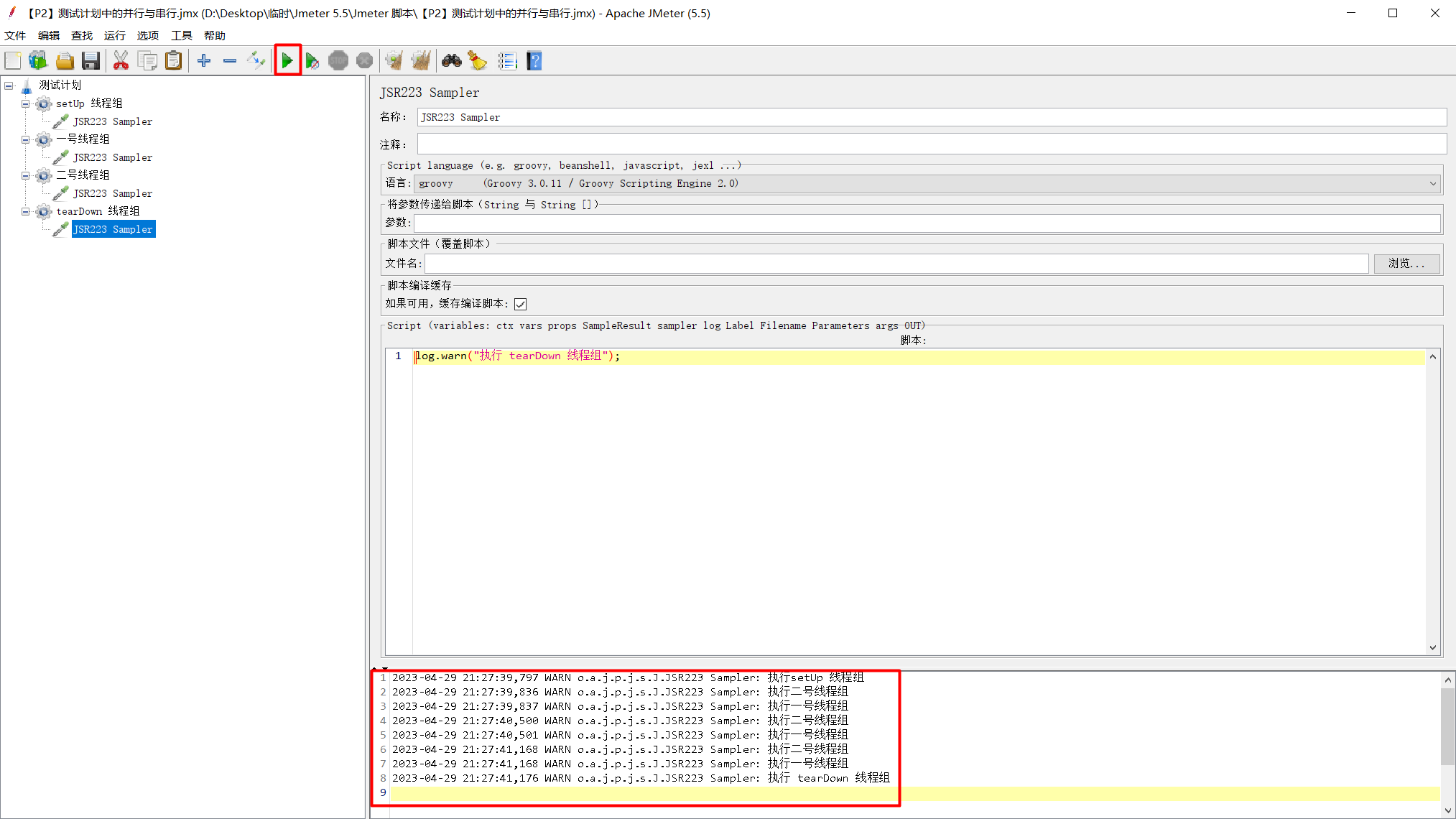Click the Toggle enable/disable icon
Viewport: 1456px width, 819px height.
[x=256, y=61]
